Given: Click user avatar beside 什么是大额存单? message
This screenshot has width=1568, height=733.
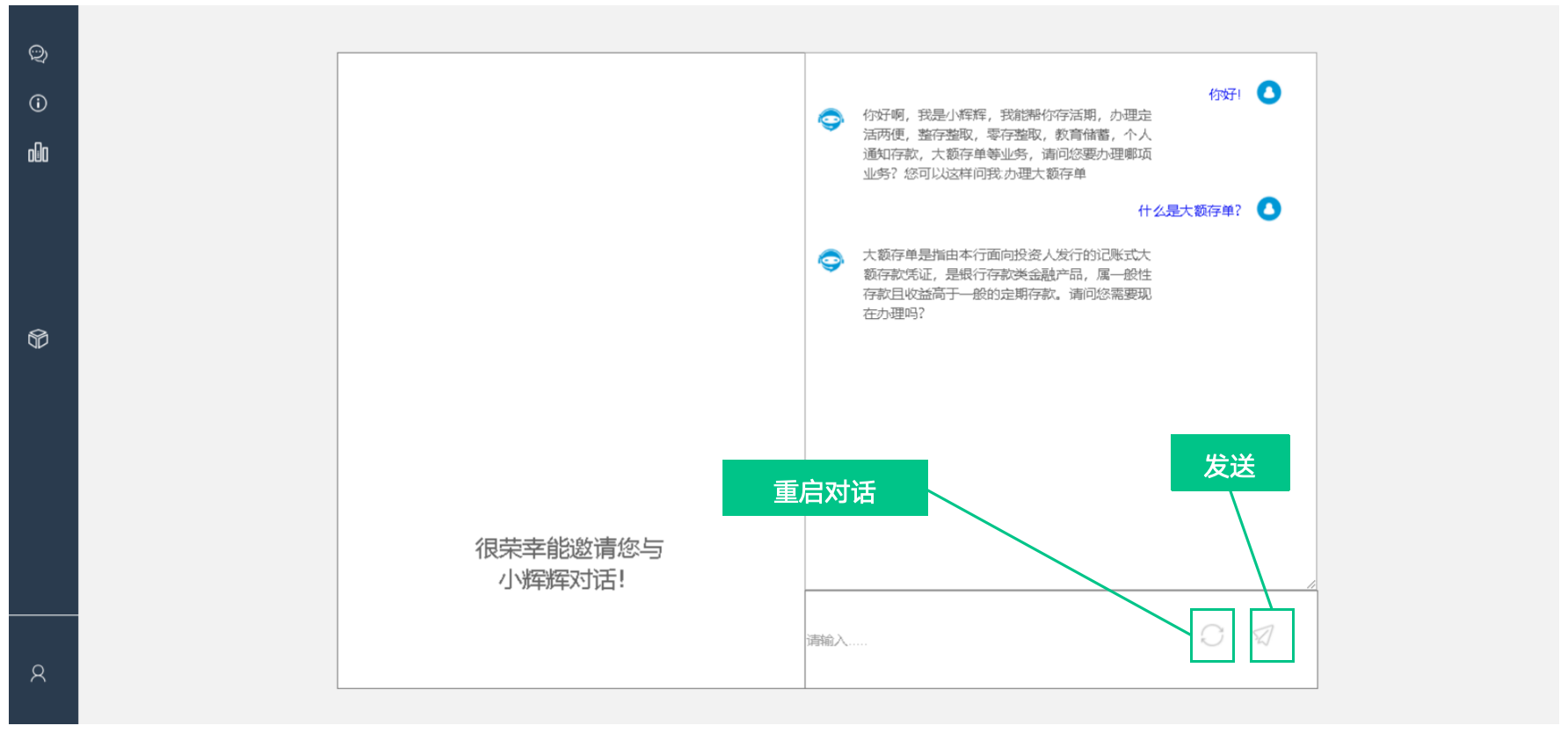Looking at the screenshot, I should click(1268, 208).
